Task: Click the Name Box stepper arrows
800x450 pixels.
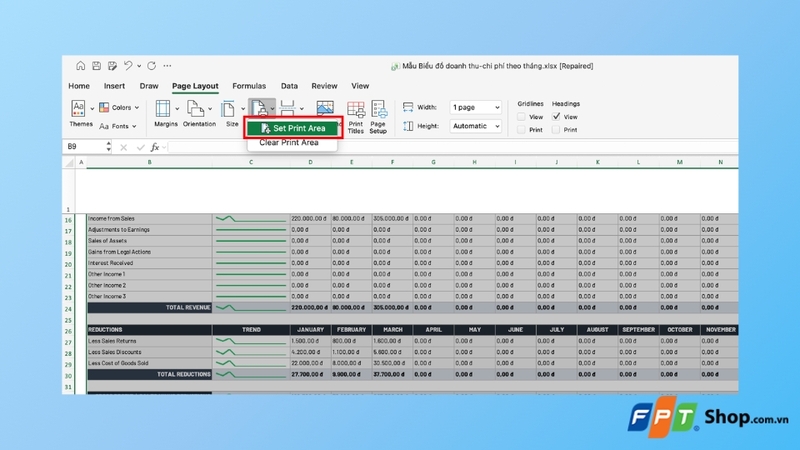Action: [x=109, y=146]
